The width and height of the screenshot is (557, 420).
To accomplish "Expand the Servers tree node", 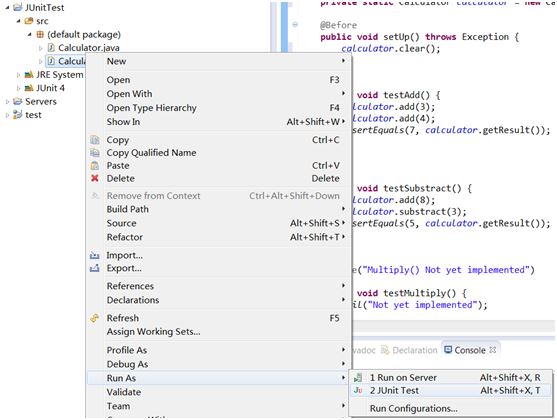I will [7, 102].
